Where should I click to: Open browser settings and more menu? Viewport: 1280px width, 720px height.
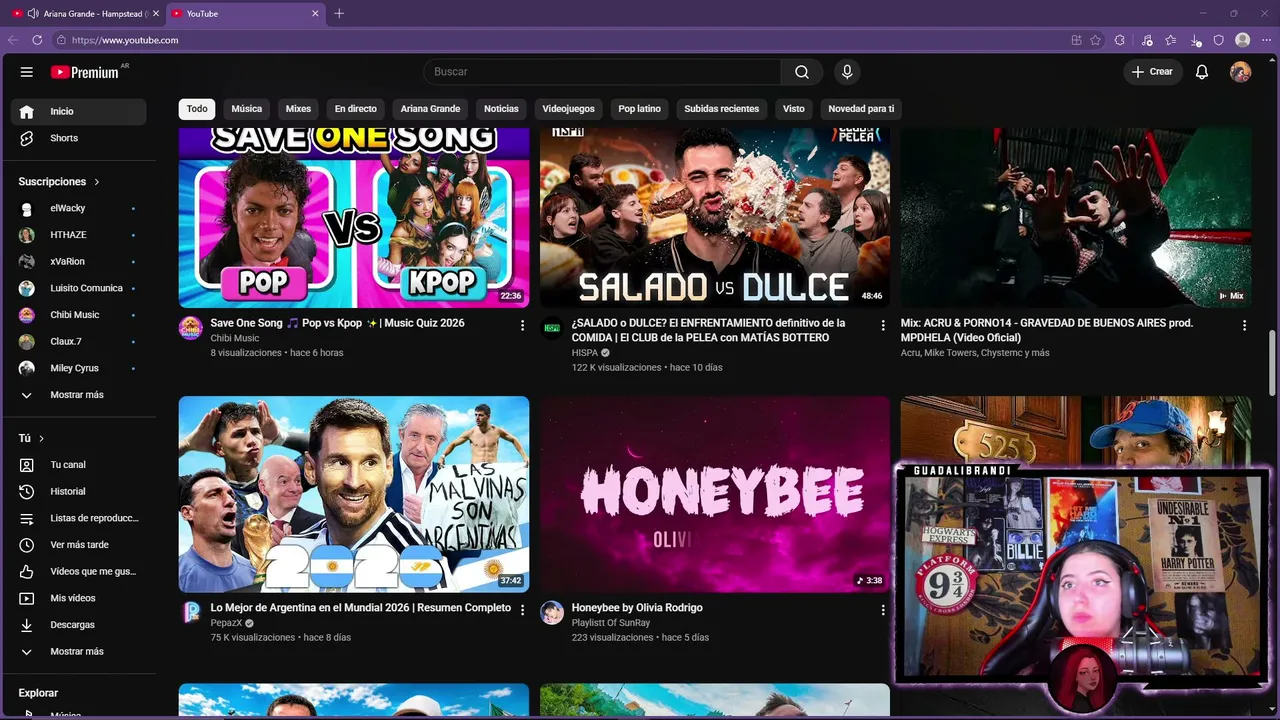click(1267, 40)
